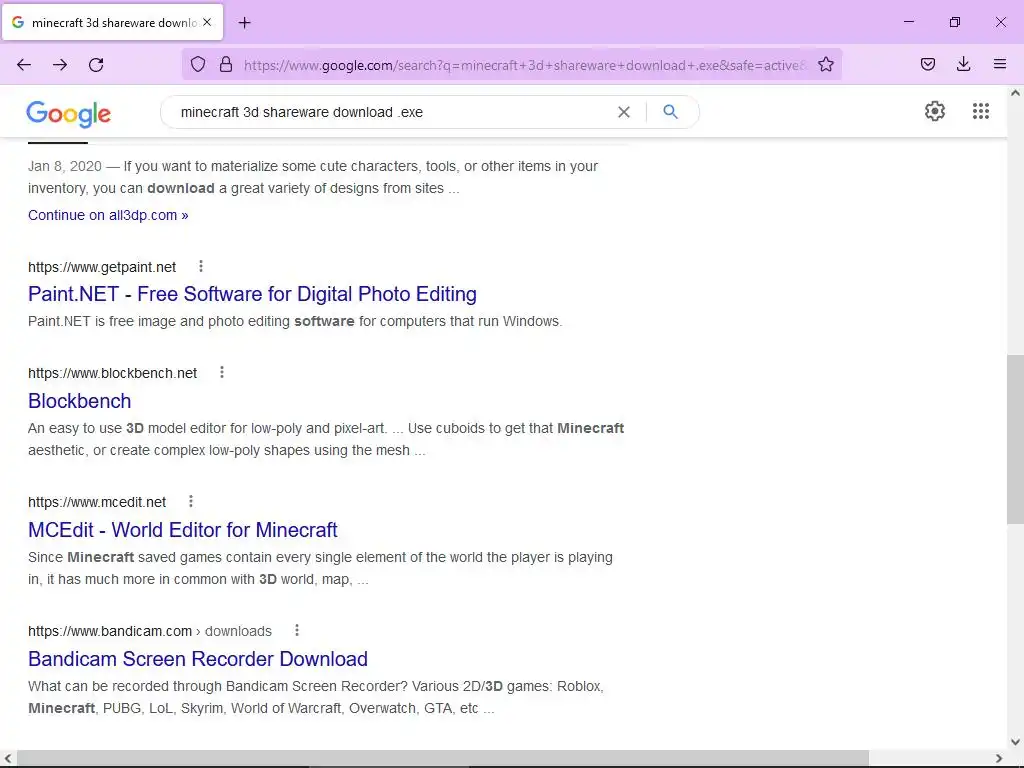Image resolution: width=1024 pixels, height=768 pixels.
Task: Close the minecraft 3d shareware tab
Action: [x=207, y=22]
